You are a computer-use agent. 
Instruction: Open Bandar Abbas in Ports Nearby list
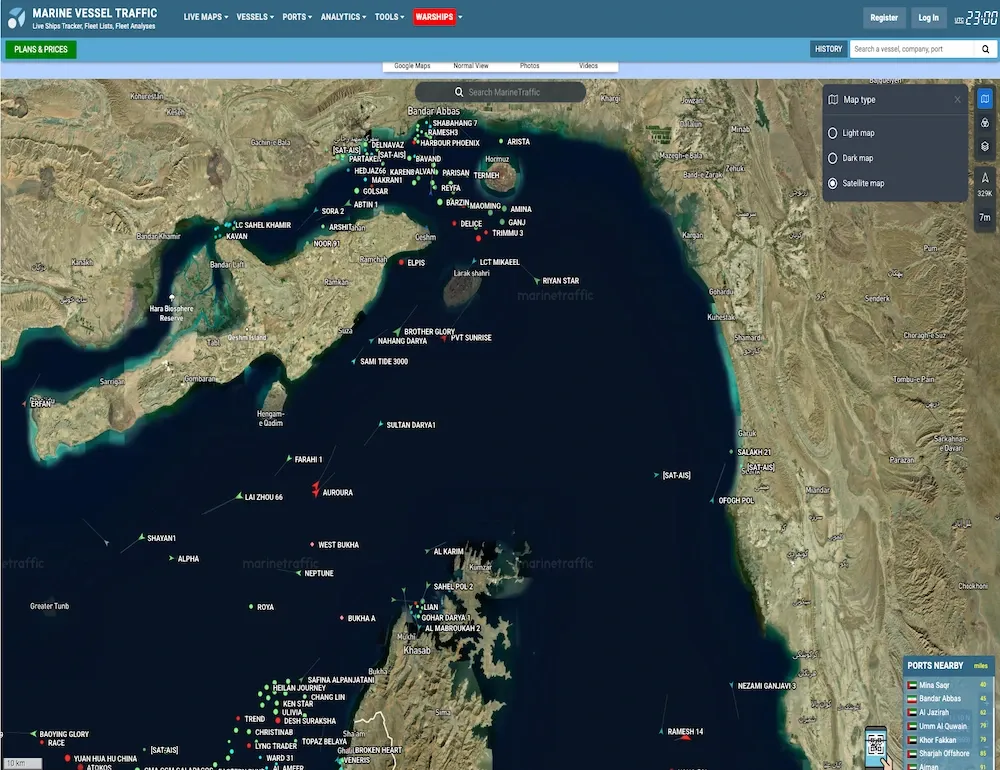[x=940, y=698]
